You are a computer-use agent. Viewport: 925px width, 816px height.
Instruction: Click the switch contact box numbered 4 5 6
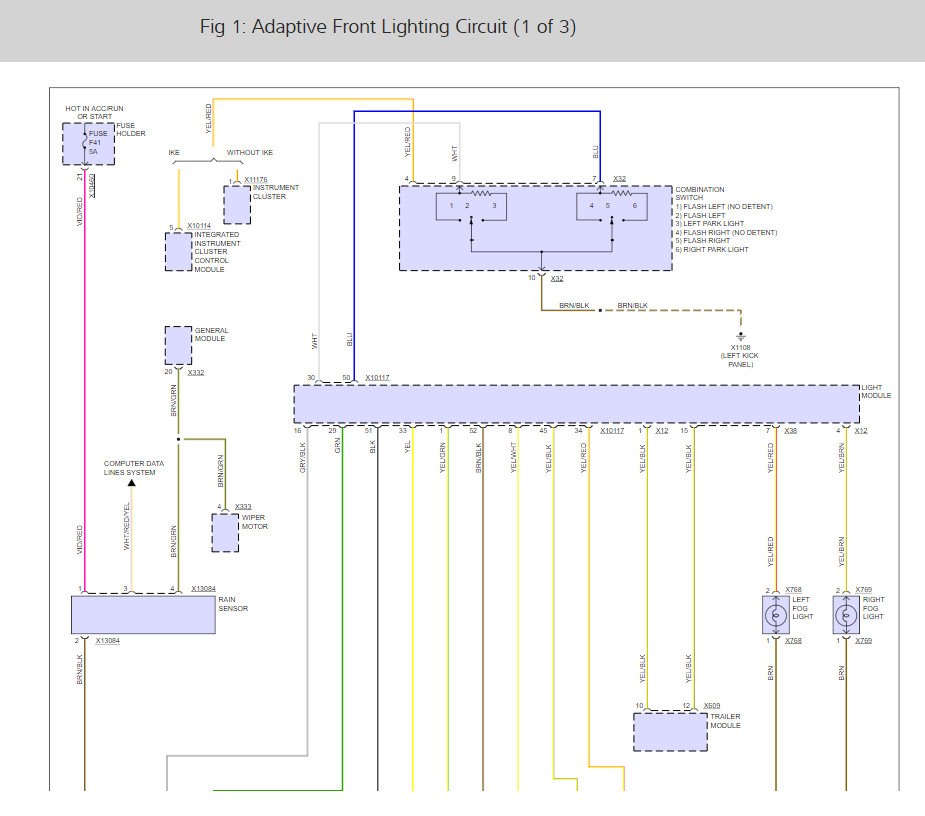coord(612,207)
